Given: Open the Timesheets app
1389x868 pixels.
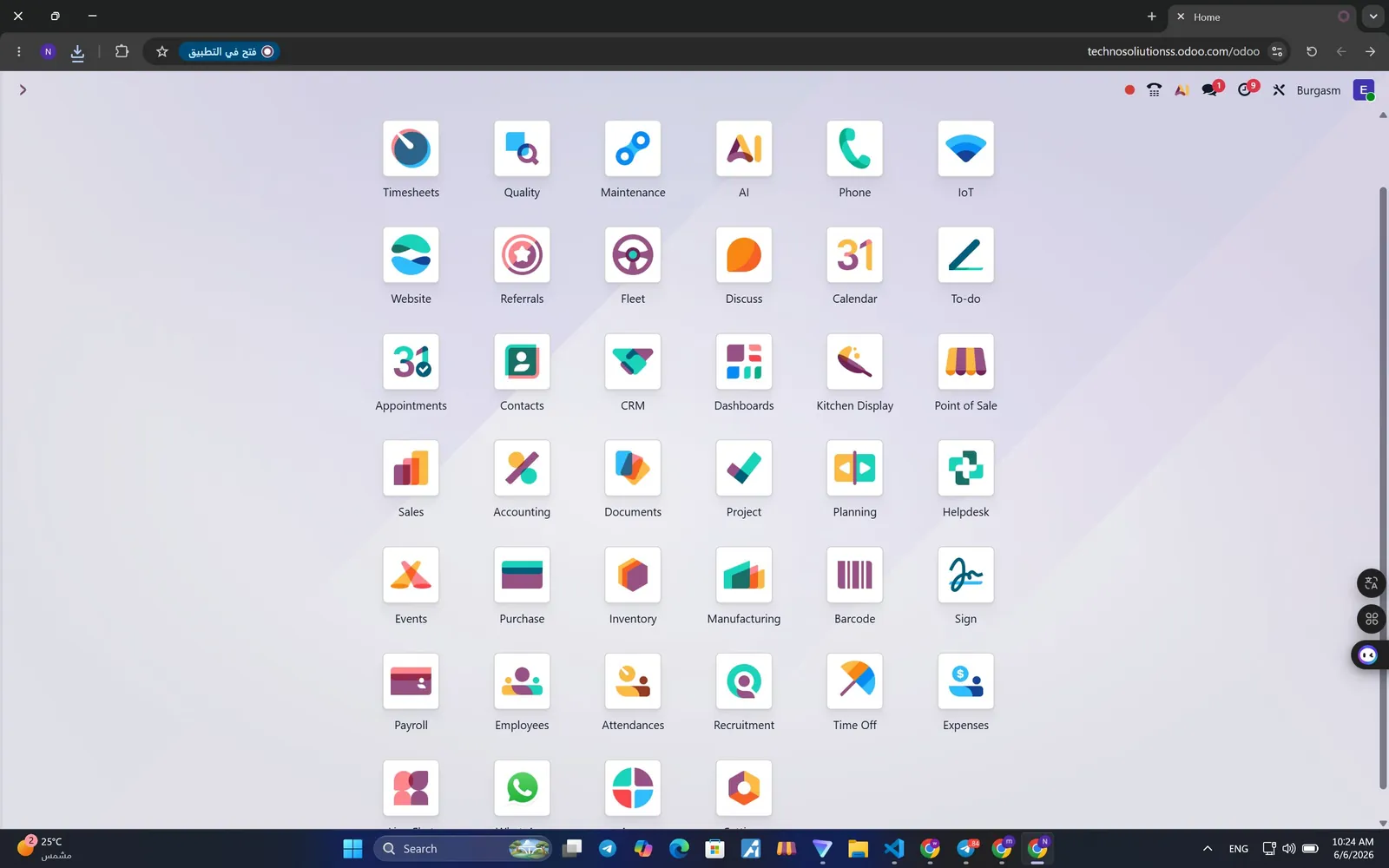Looking at the screenshot, I should (411, 148).
